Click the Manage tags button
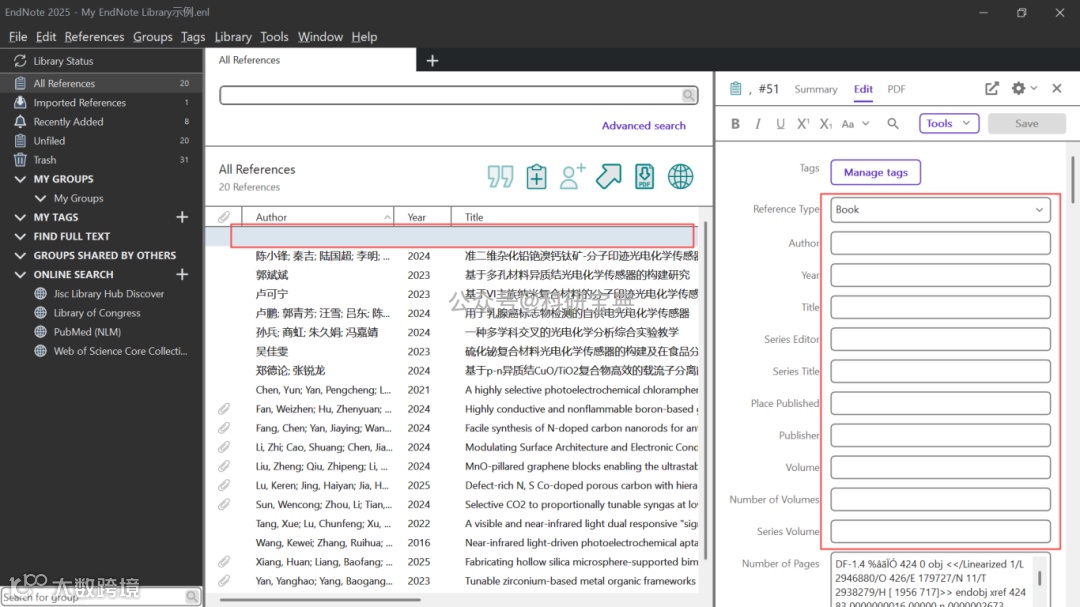The image size is (1080, 607). [x=875, y=172]
